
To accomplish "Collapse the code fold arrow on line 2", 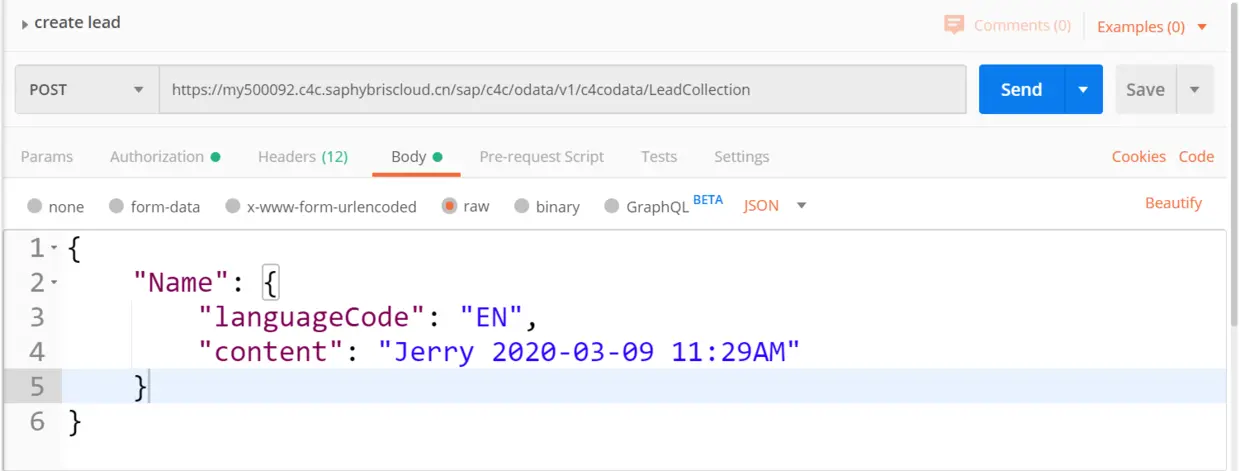I will point(54,284).
